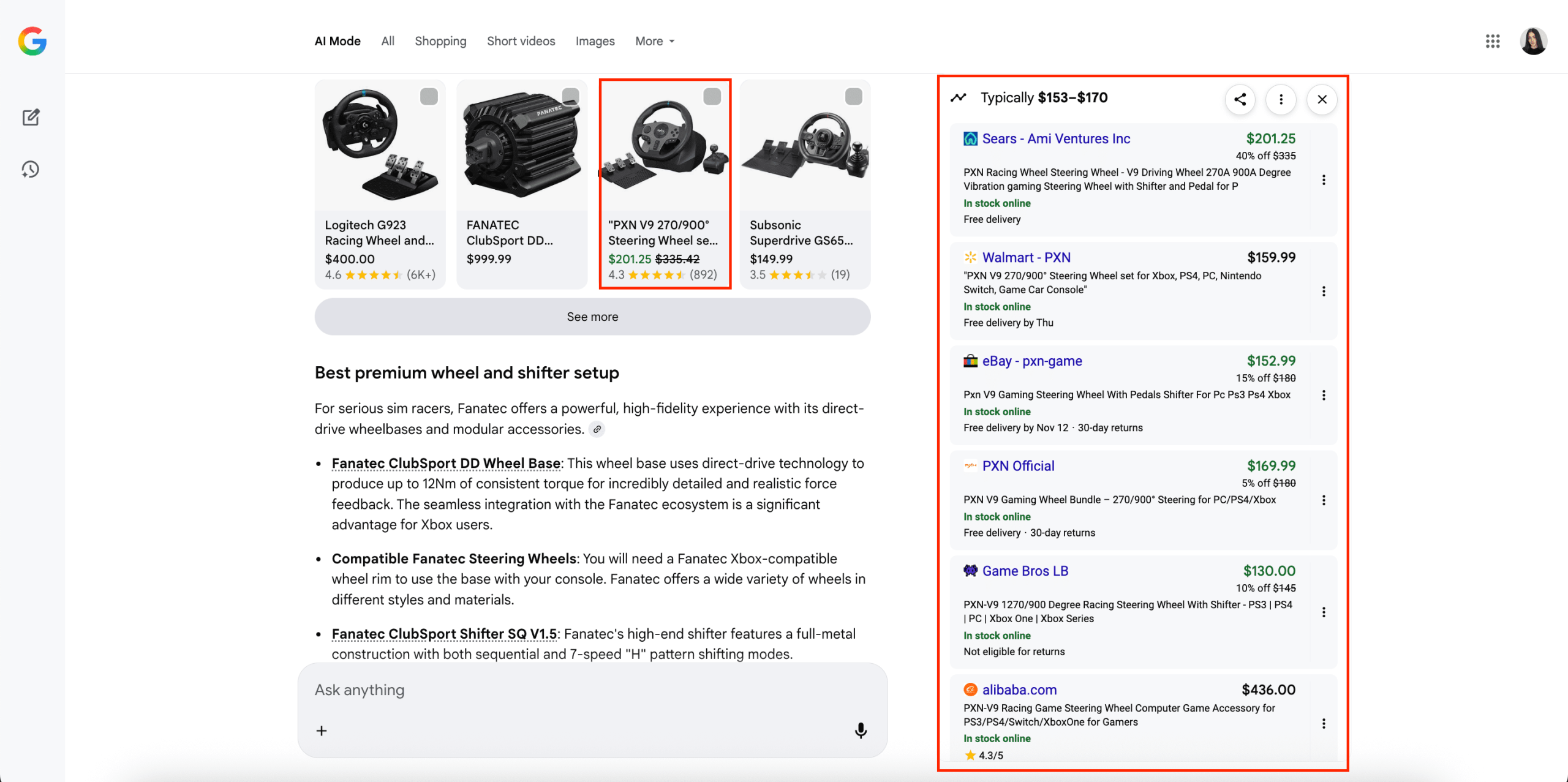Viewport: 1568px width, 782px height.
Task: Click the See more button
Action: (x=592, y=317)
